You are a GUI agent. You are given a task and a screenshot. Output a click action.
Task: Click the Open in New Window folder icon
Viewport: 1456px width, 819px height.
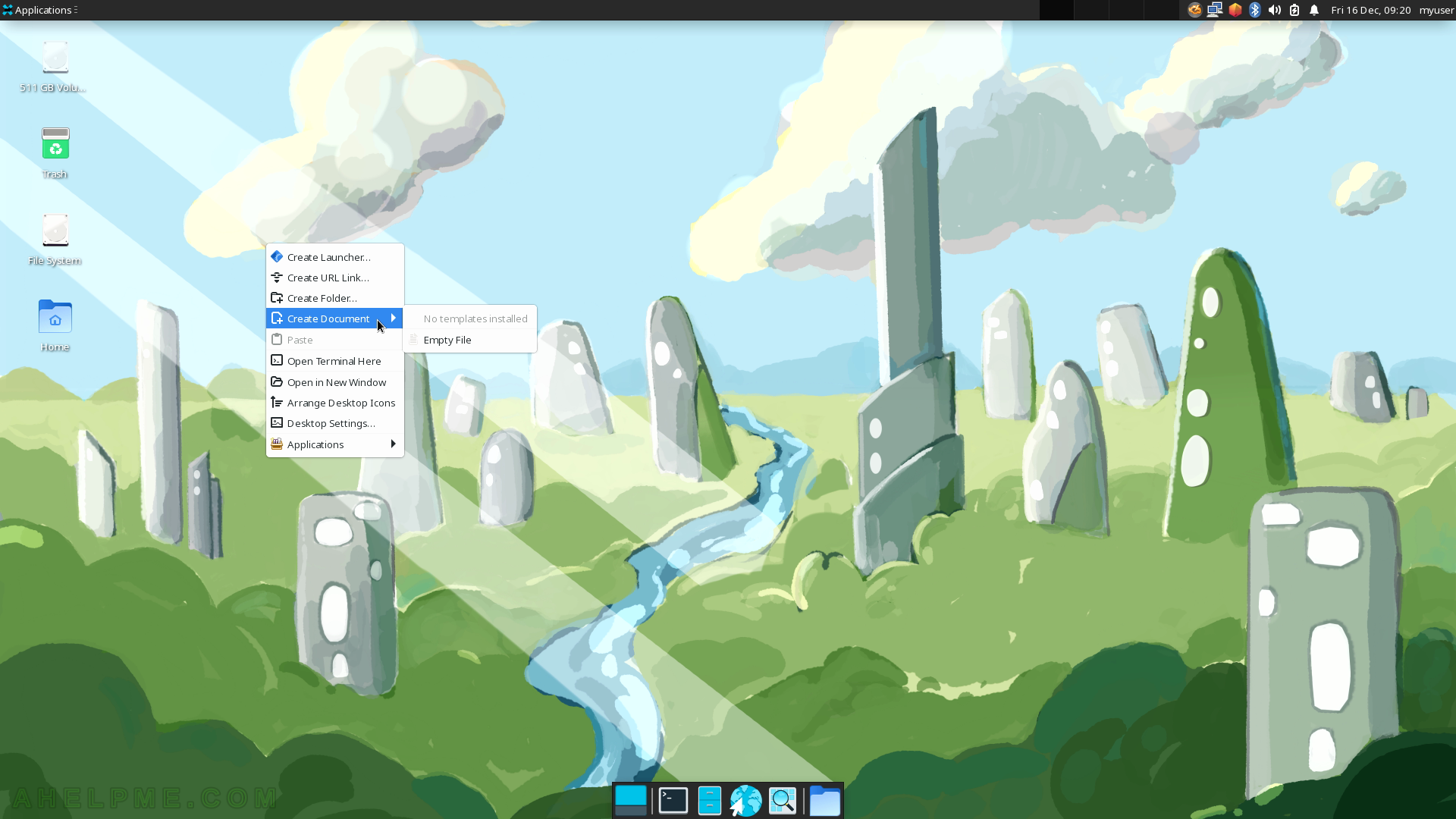click(277, 381)
